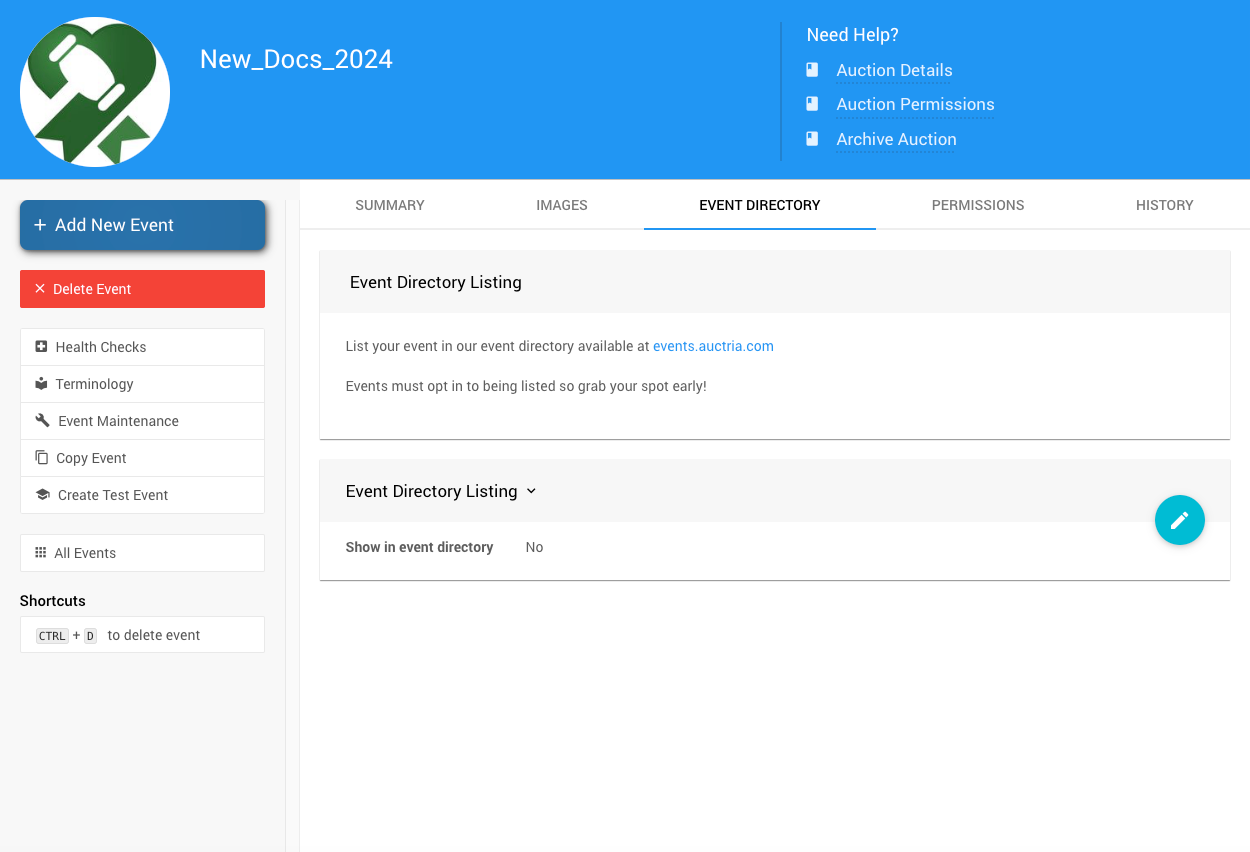Viewport: 1250px width, 852px height.
Task: Go to the Permissions tab
Action: [977, 205]
